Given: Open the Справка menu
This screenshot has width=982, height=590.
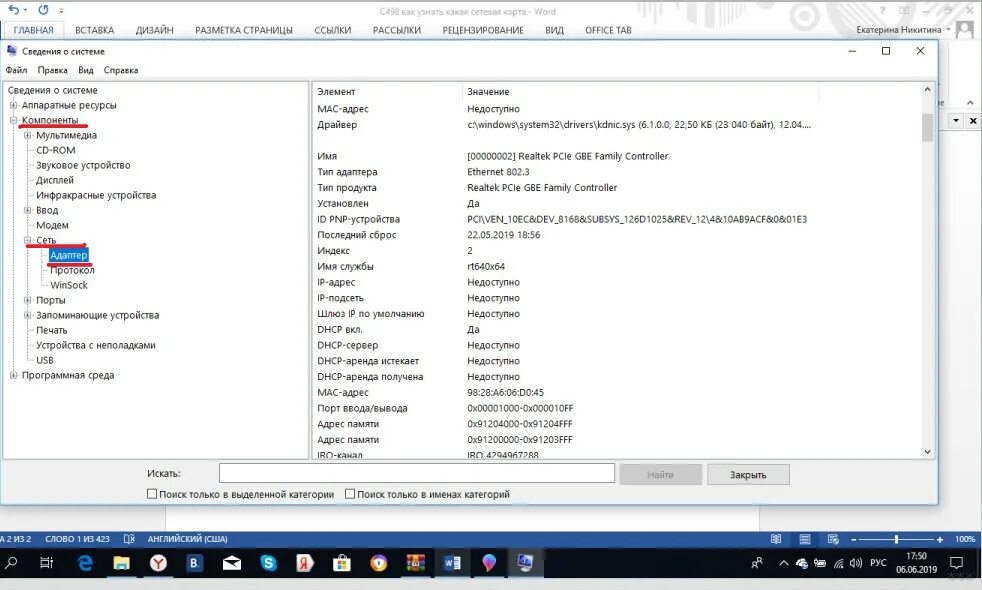Looking at the screenshot, I should [x=121, y=70].
